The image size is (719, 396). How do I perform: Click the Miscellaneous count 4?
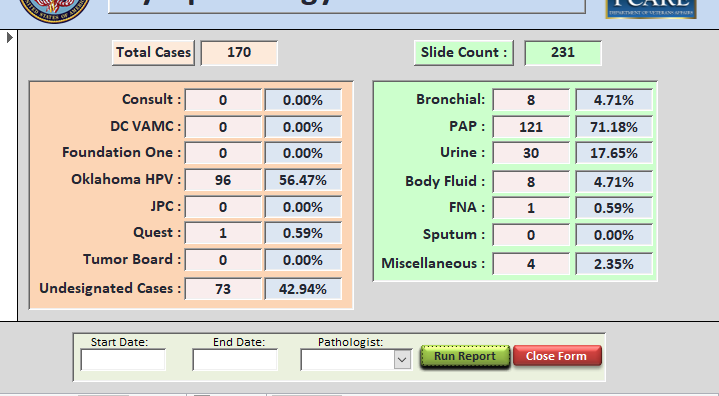point(531,264)
